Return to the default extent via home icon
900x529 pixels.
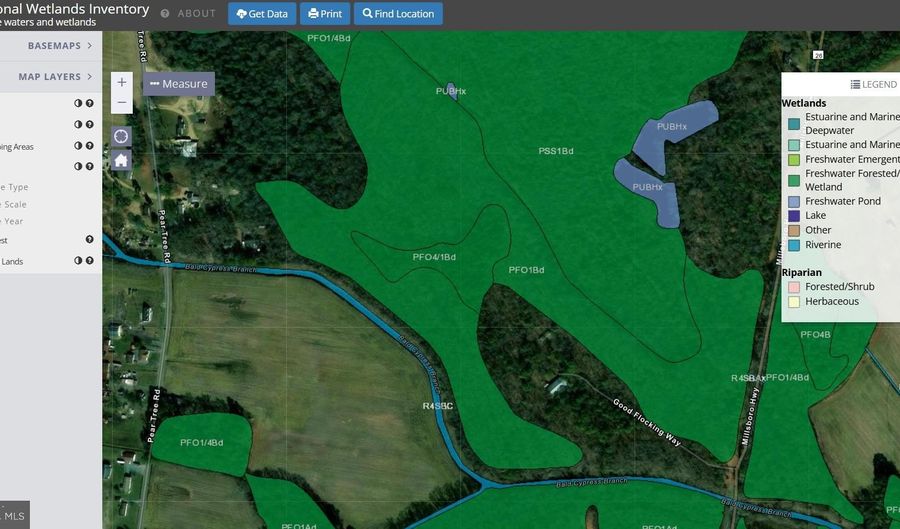point(121,160)
